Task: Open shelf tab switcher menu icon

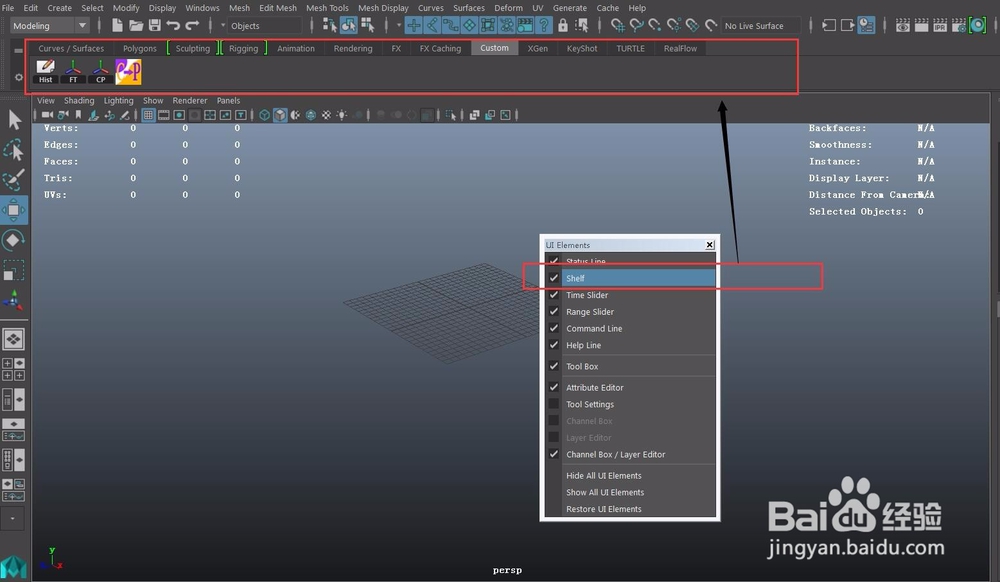Action: tap(18, 50)
